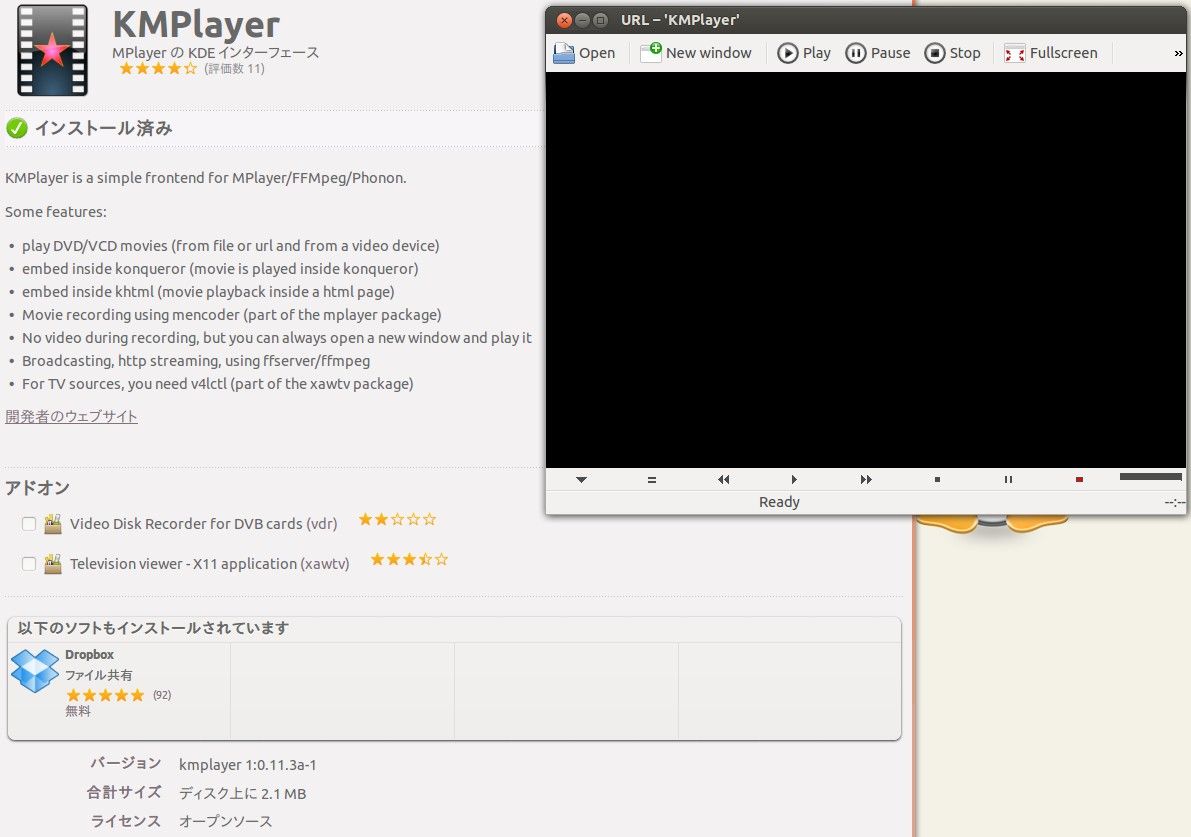This screenshot has width=1191, height=837.
Task: Click the license value オープンソース
Action: pyautogui.click(x=226, y=821)
